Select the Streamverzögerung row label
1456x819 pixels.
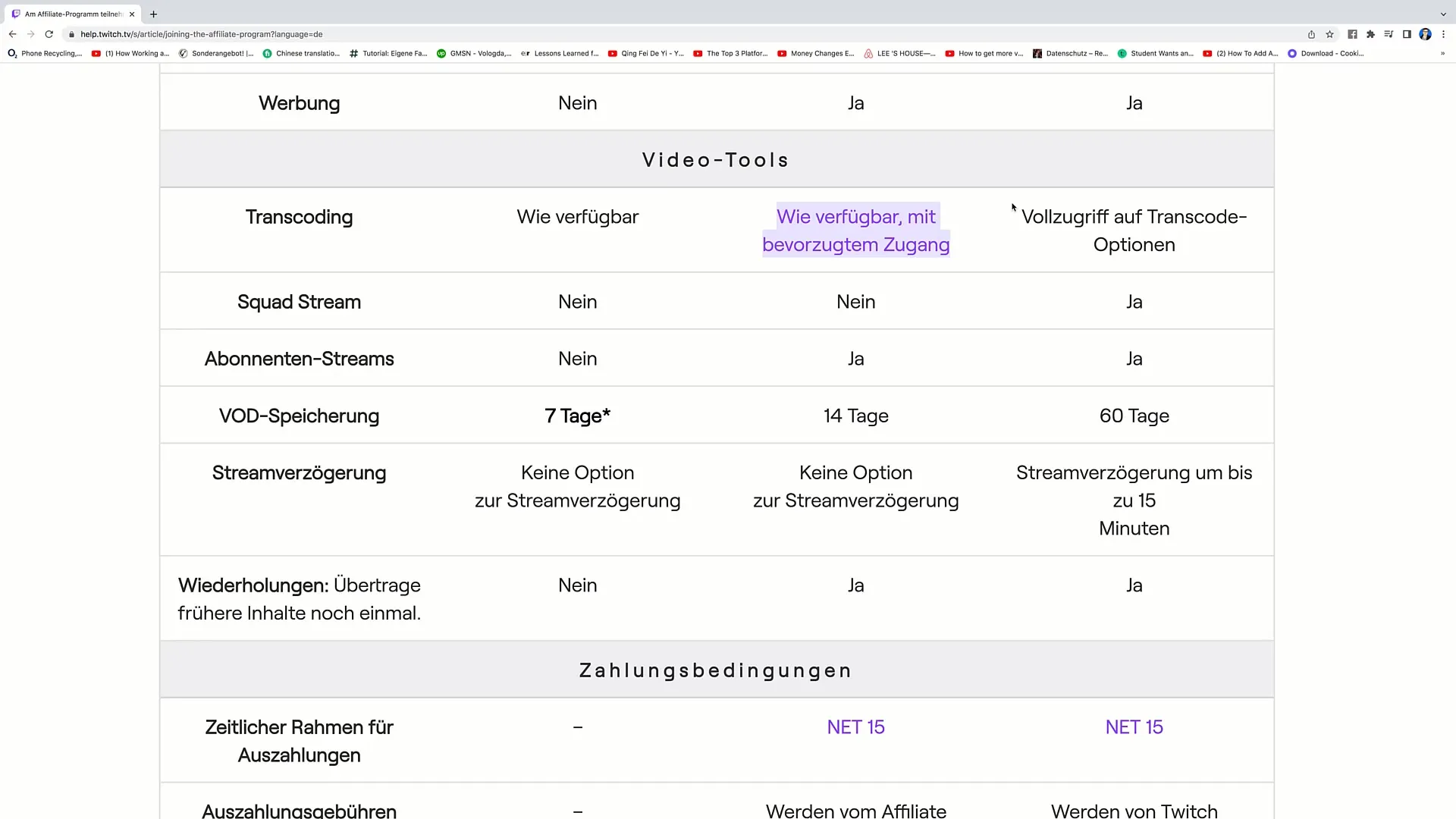point(299,472)
